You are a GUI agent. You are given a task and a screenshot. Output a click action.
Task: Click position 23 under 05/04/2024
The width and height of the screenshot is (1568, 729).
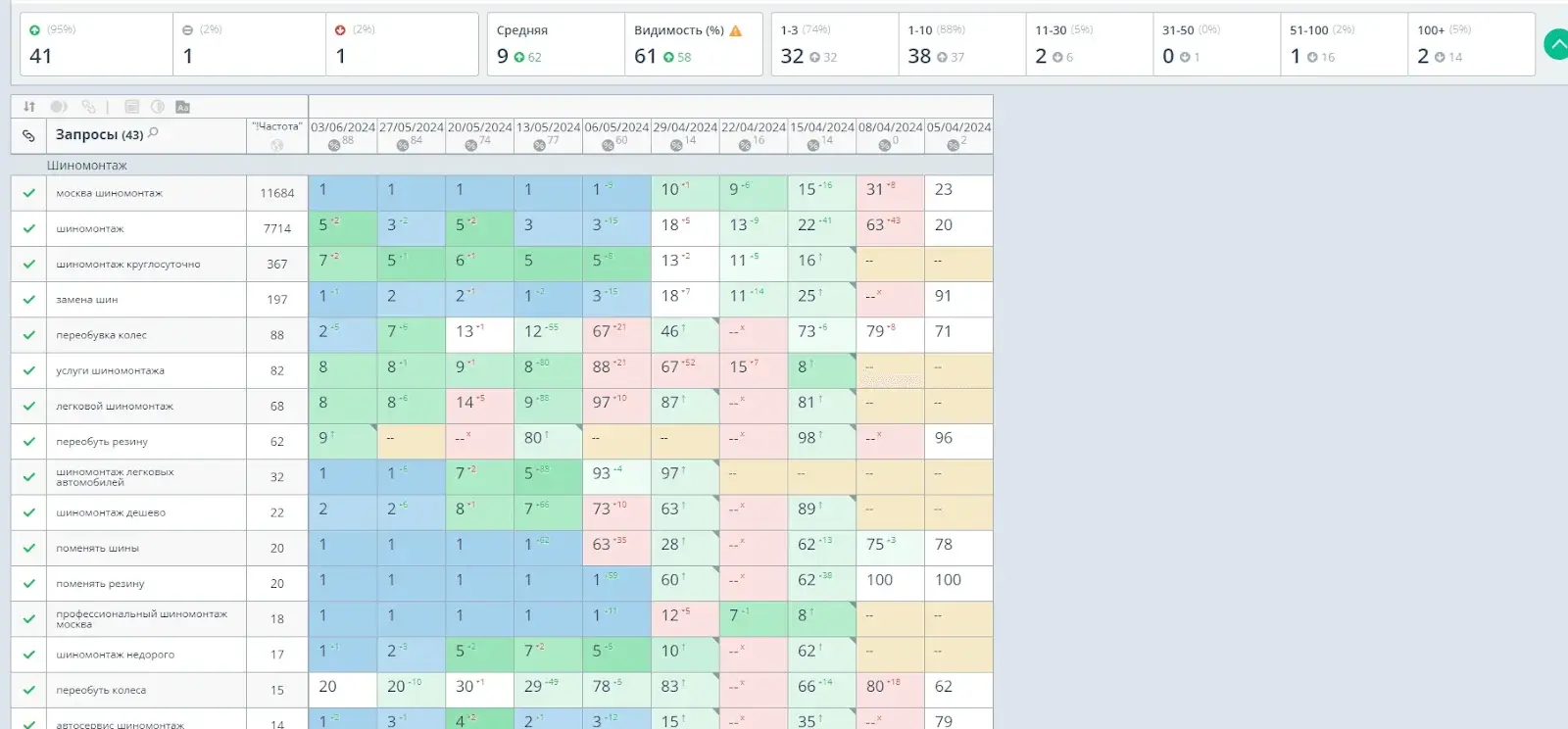tap(958, 193)
